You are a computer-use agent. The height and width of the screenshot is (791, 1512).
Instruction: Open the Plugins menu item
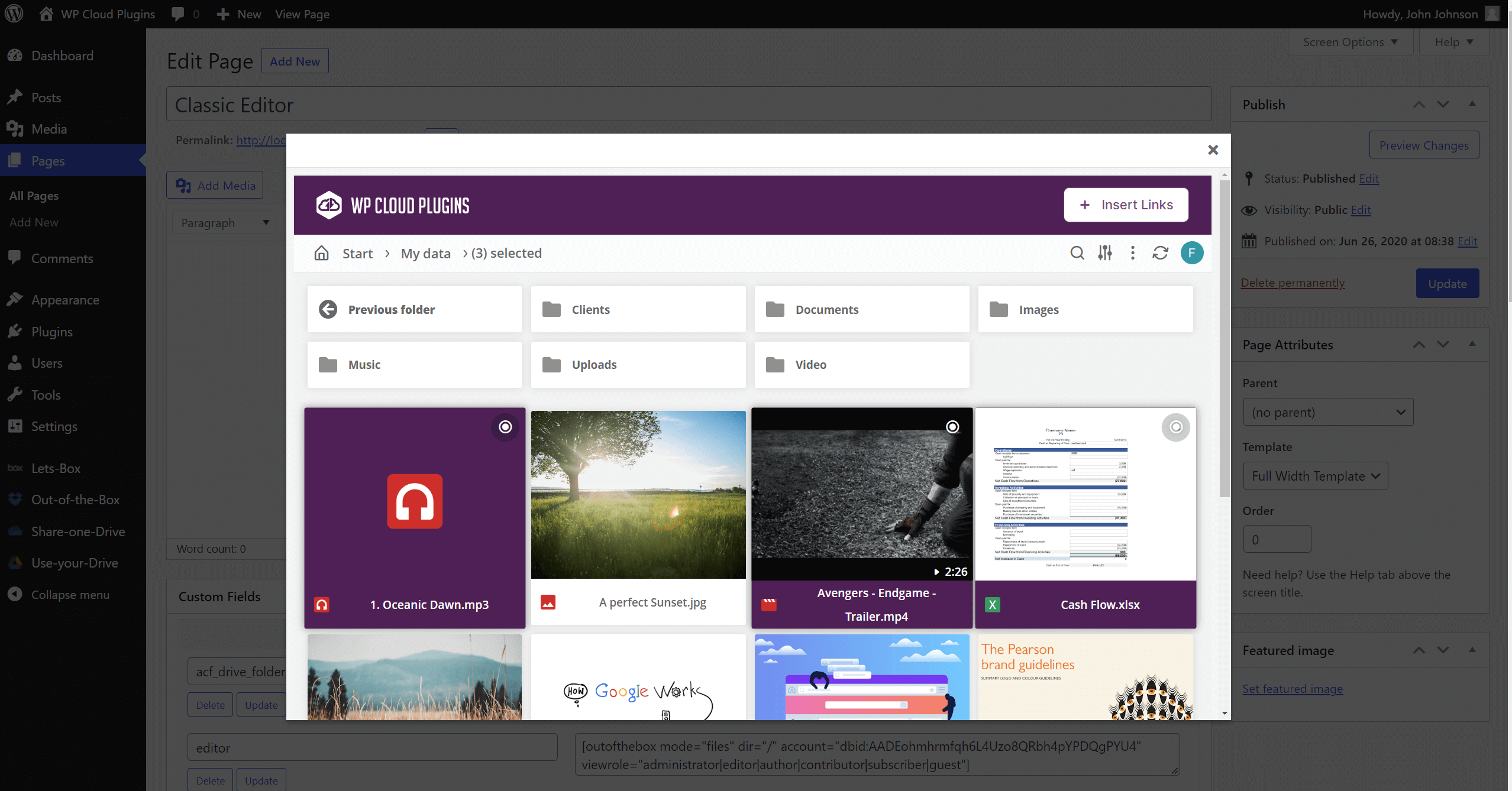[x=52, y=332]
